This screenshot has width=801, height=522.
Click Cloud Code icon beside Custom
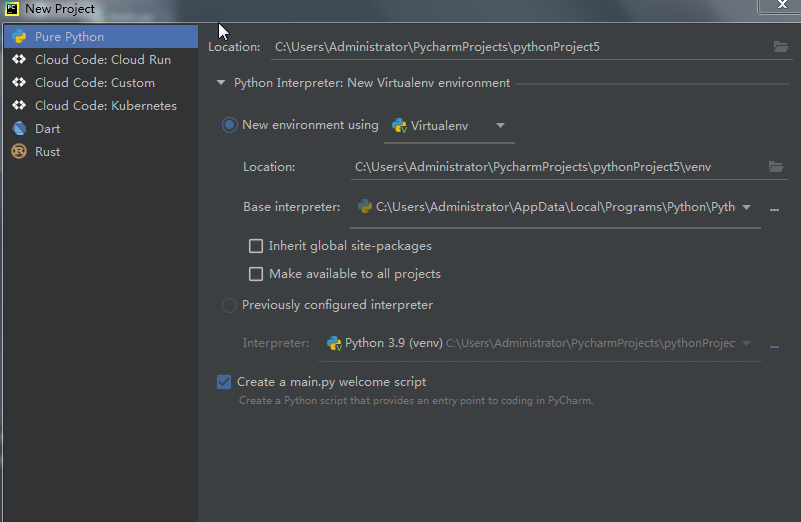pos(19,82)
